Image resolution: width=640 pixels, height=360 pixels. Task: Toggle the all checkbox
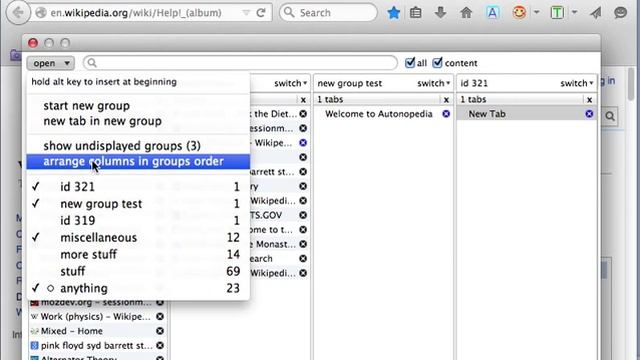[x=410, y=62]
